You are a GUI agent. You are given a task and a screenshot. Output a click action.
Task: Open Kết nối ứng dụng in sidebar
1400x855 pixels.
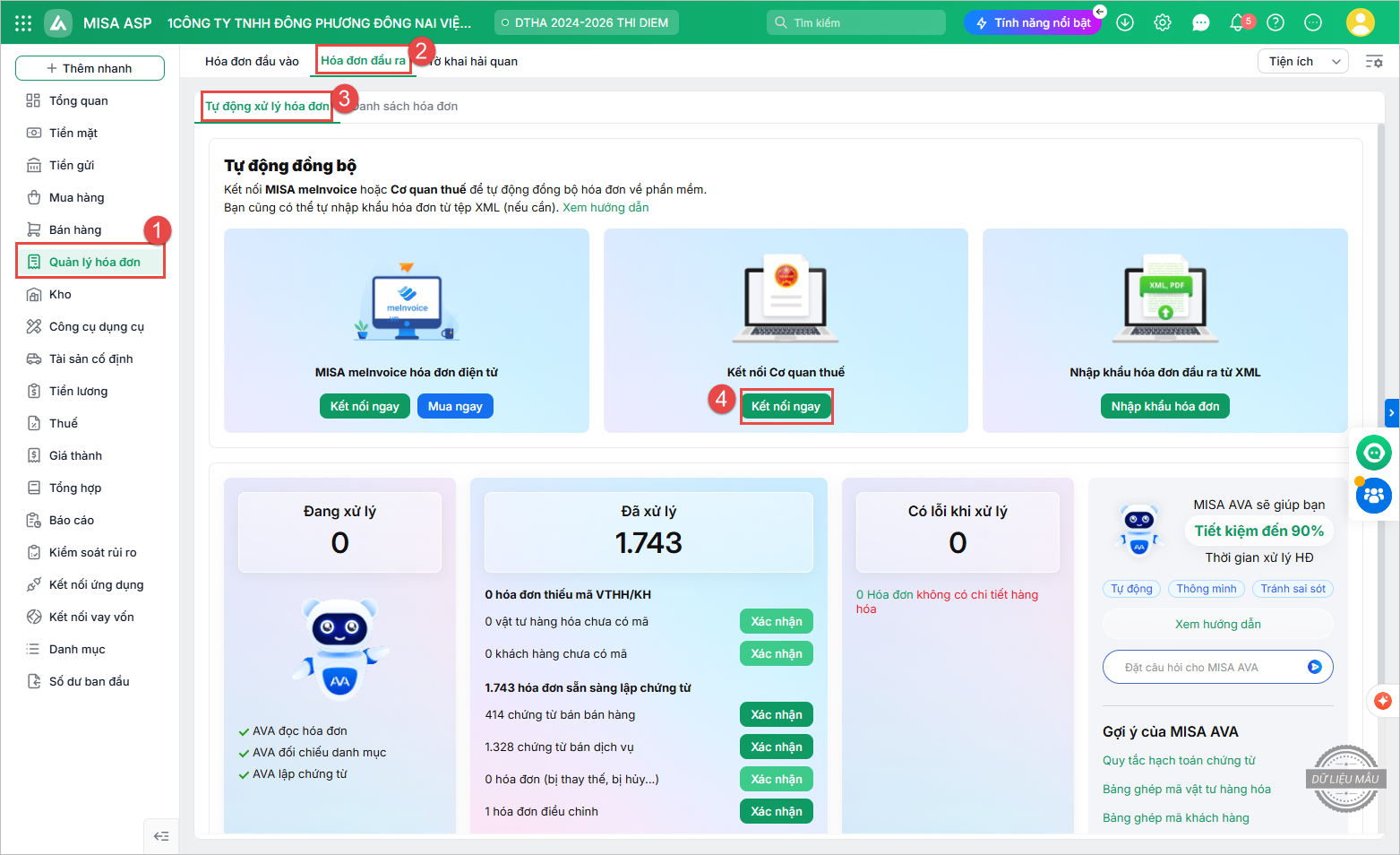(x=90, y=584)
